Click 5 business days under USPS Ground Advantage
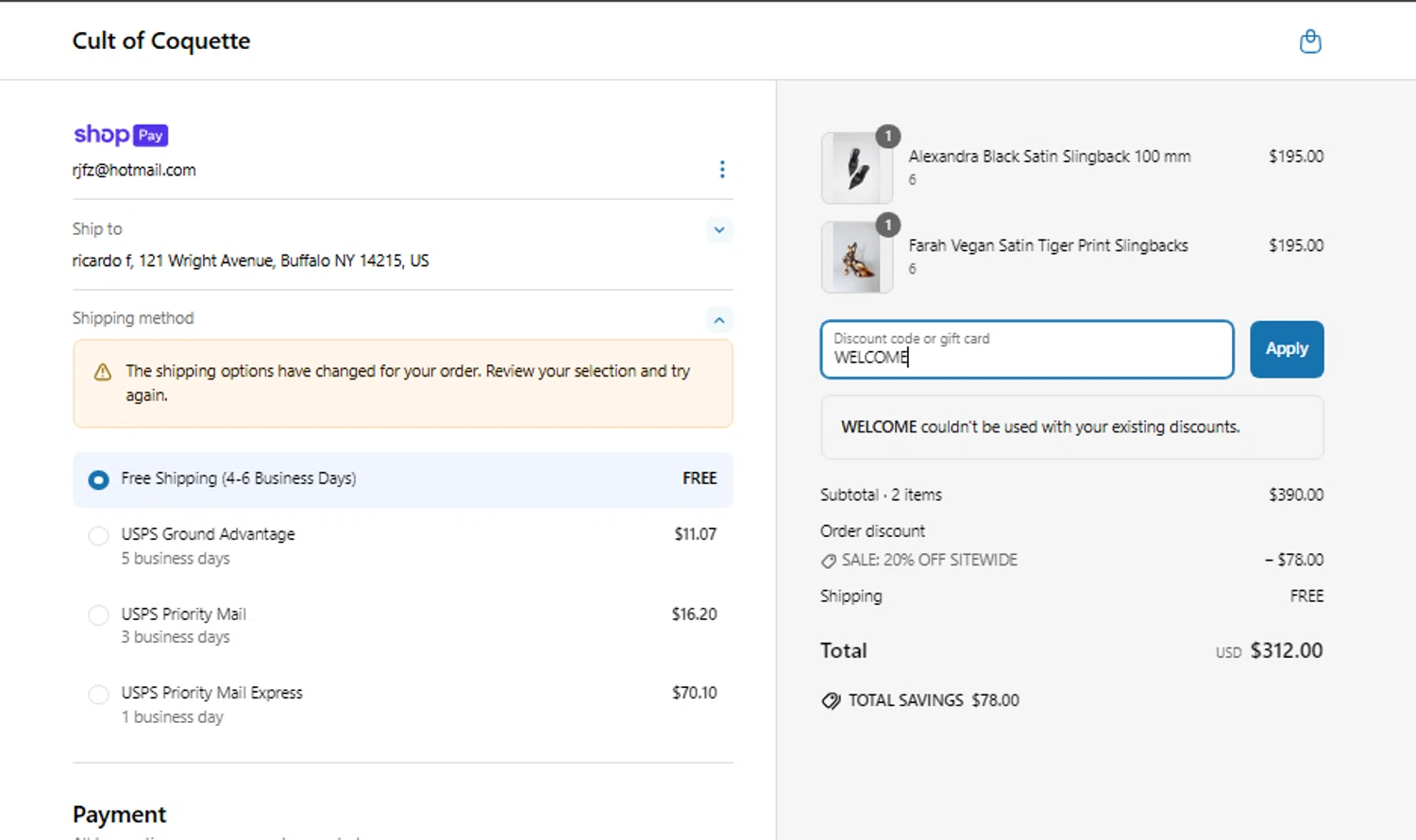 [x=176, y=559]
